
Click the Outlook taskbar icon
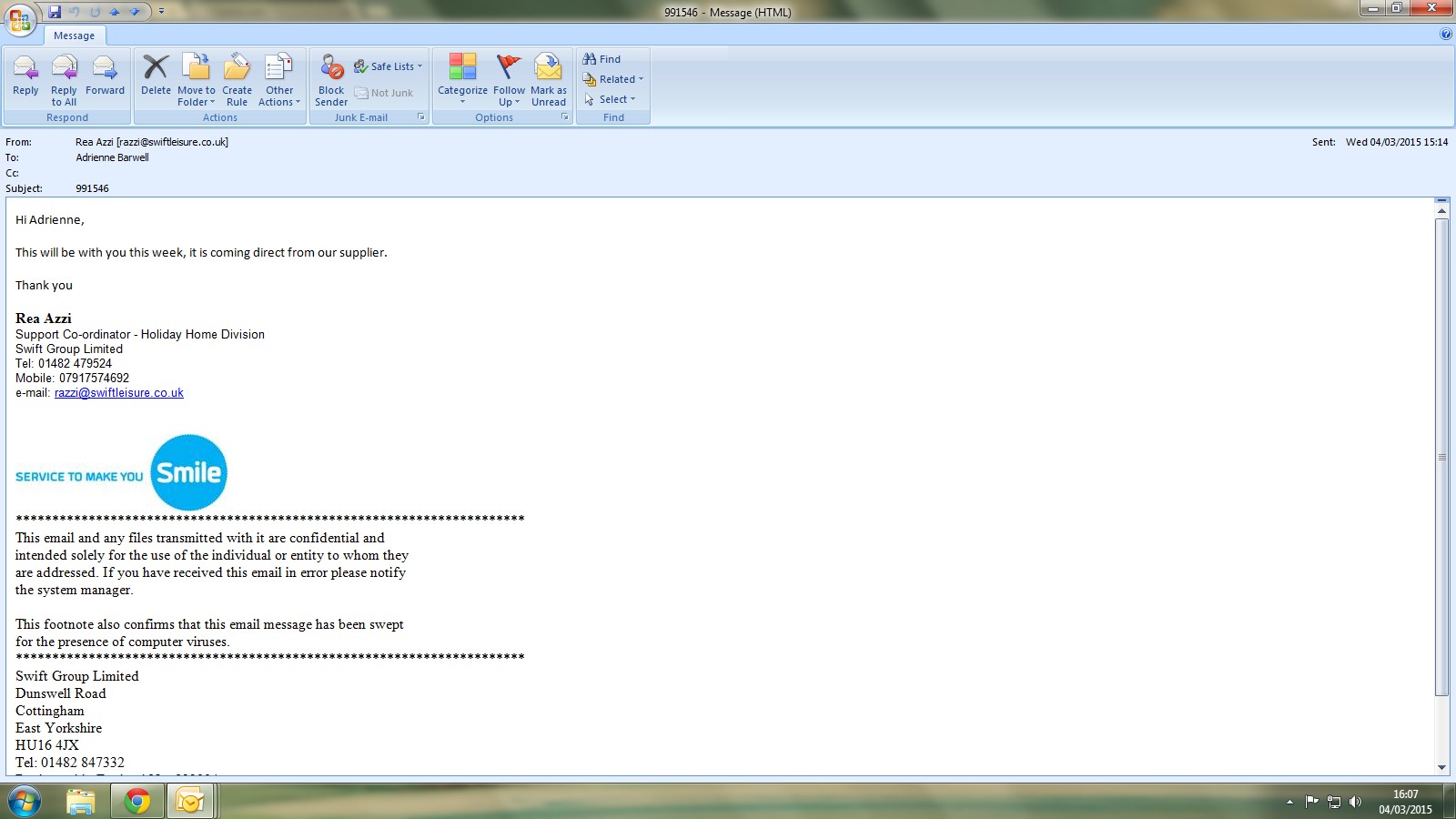[190, 802]
